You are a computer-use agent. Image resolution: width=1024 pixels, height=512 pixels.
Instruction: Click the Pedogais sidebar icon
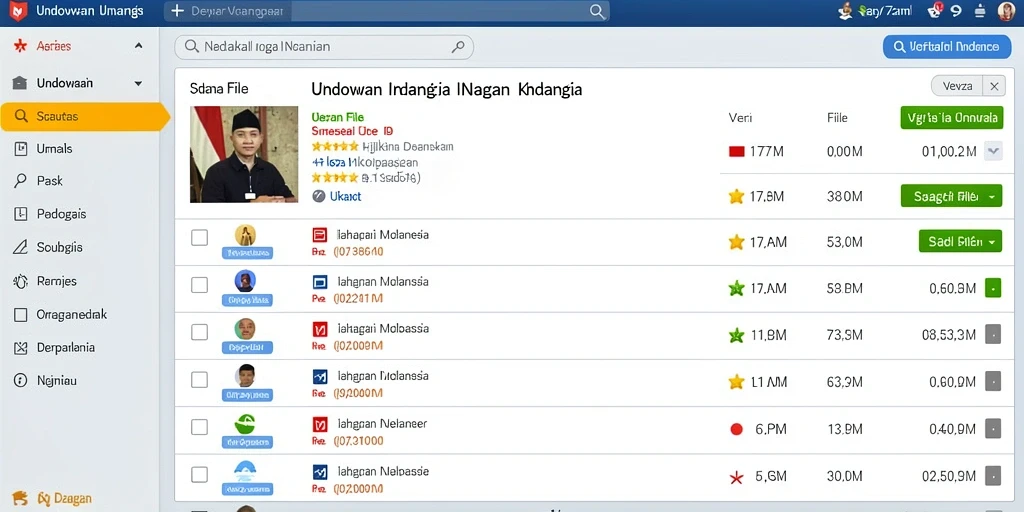pos(20,214)
